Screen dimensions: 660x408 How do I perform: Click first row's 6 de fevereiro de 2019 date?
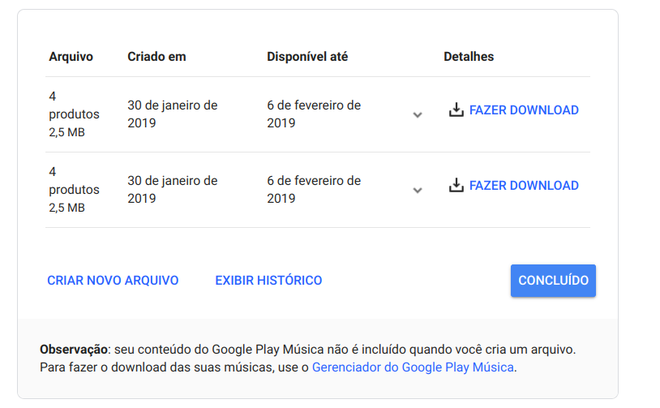tap(314, 114)
